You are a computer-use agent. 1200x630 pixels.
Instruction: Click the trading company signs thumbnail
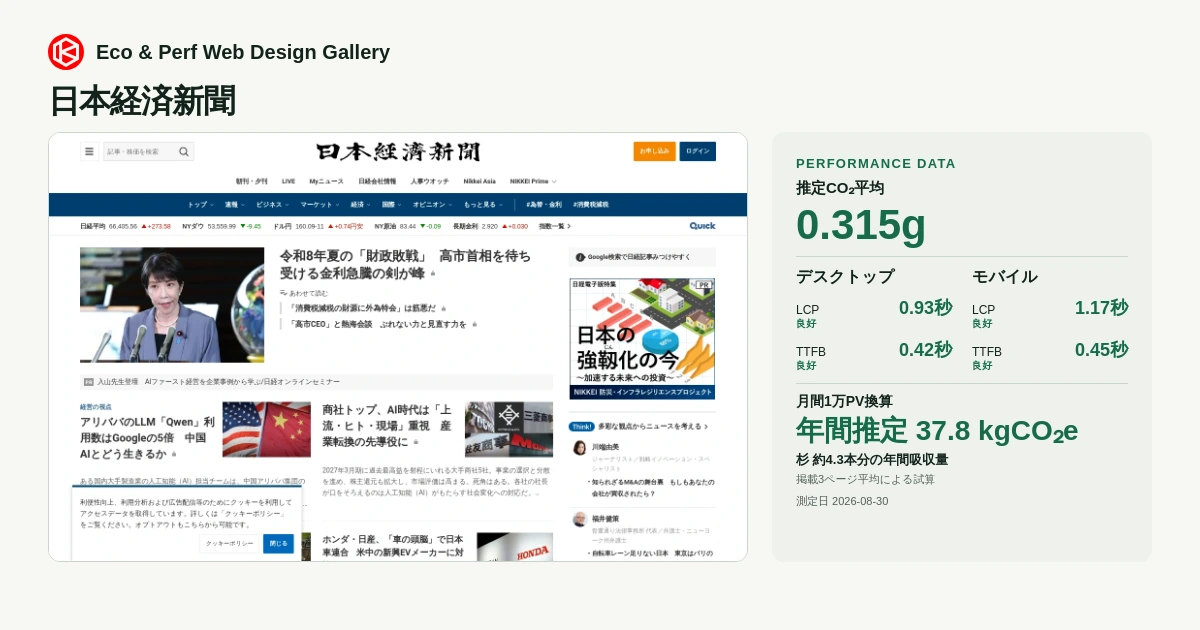(509, 430)
